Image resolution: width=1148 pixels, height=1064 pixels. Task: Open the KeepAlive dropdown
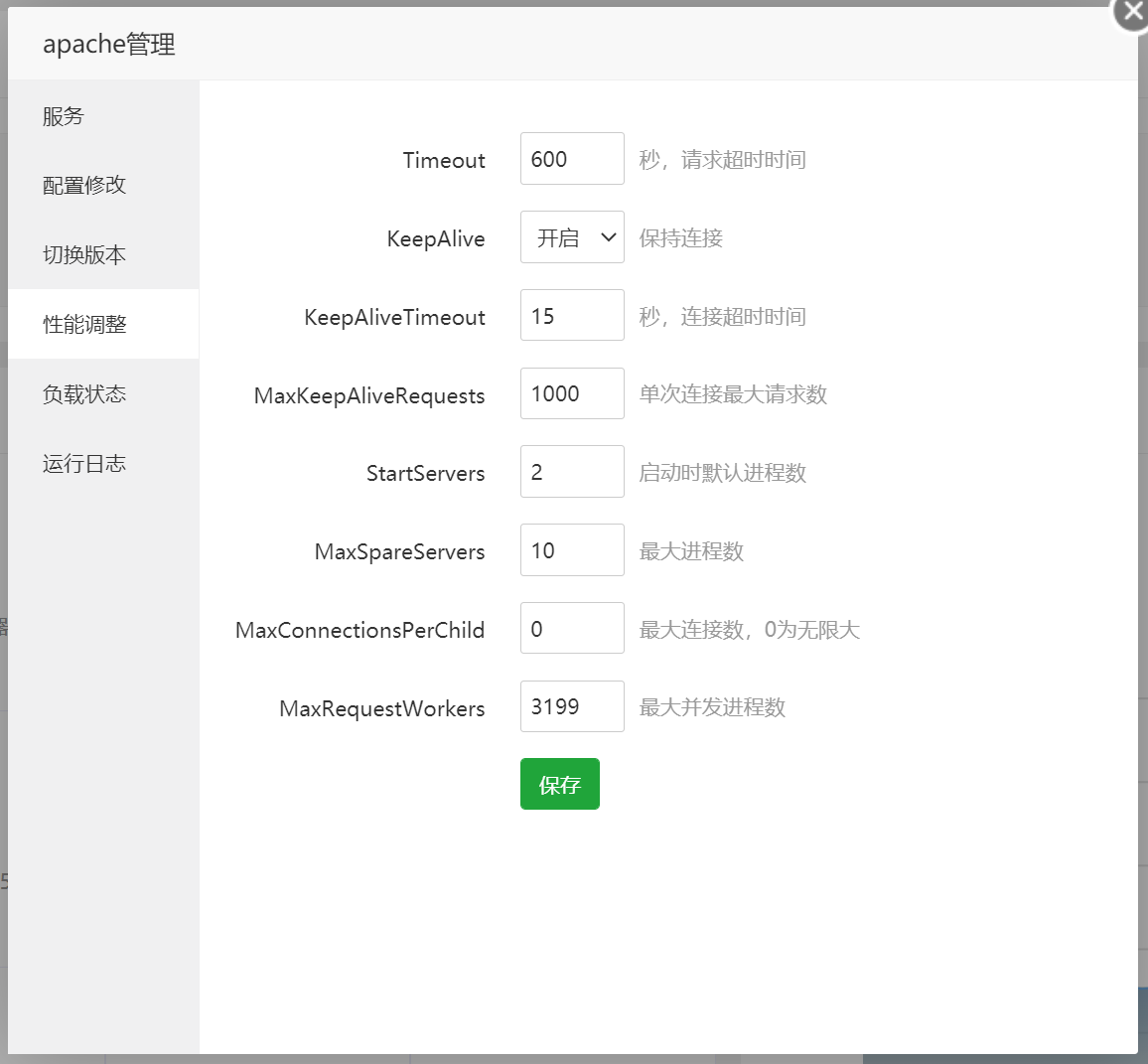(x=572, y=237)
